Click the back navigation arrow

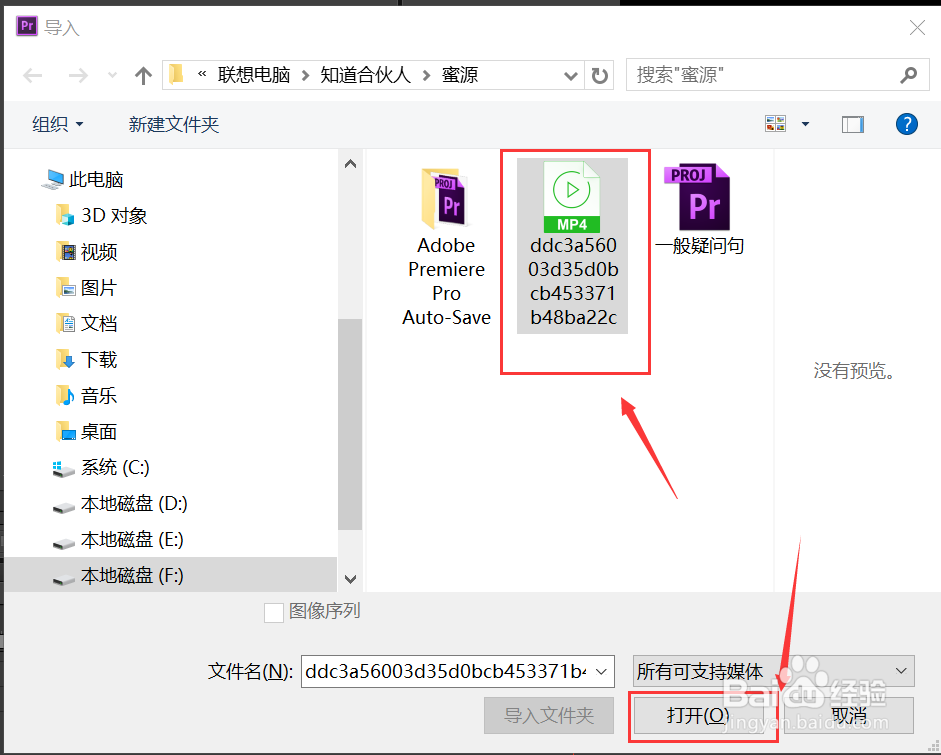[x=33, y=75]
